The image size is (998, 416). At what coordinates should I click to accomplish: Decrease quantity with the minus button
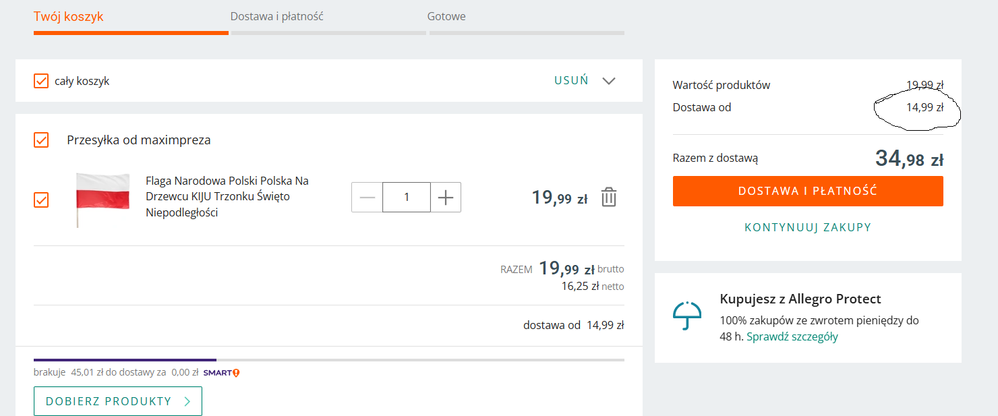click(367, 197)
